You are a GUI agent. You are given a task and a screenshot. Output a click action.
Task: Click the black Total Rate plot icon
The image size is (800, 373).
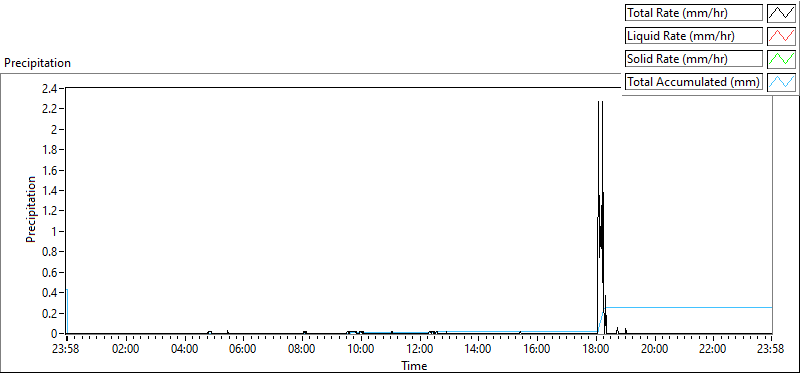(782, 13)
